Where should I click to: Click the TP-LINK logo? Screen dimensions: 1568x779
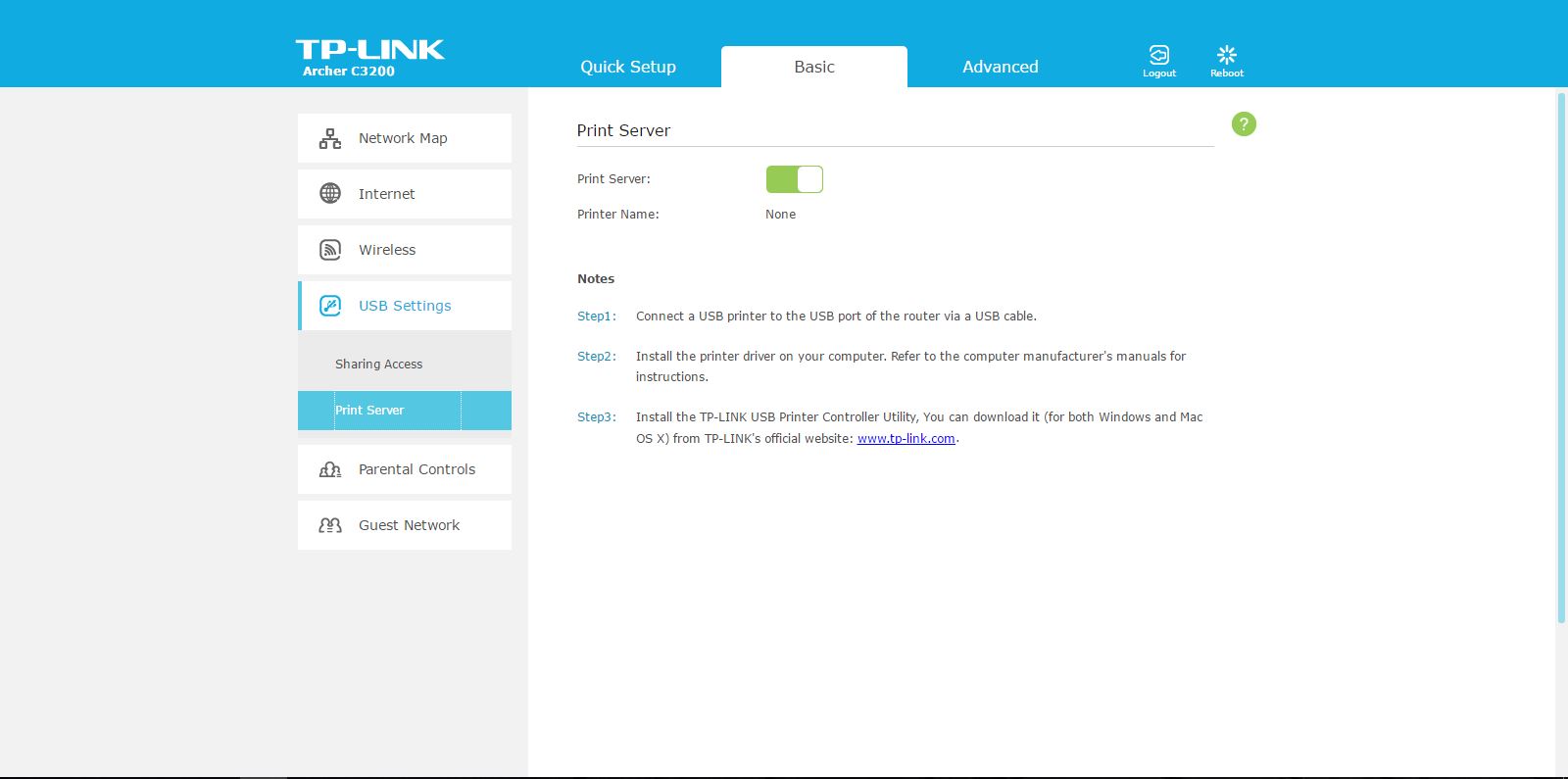pyautogui.click(x=370, y=50)
